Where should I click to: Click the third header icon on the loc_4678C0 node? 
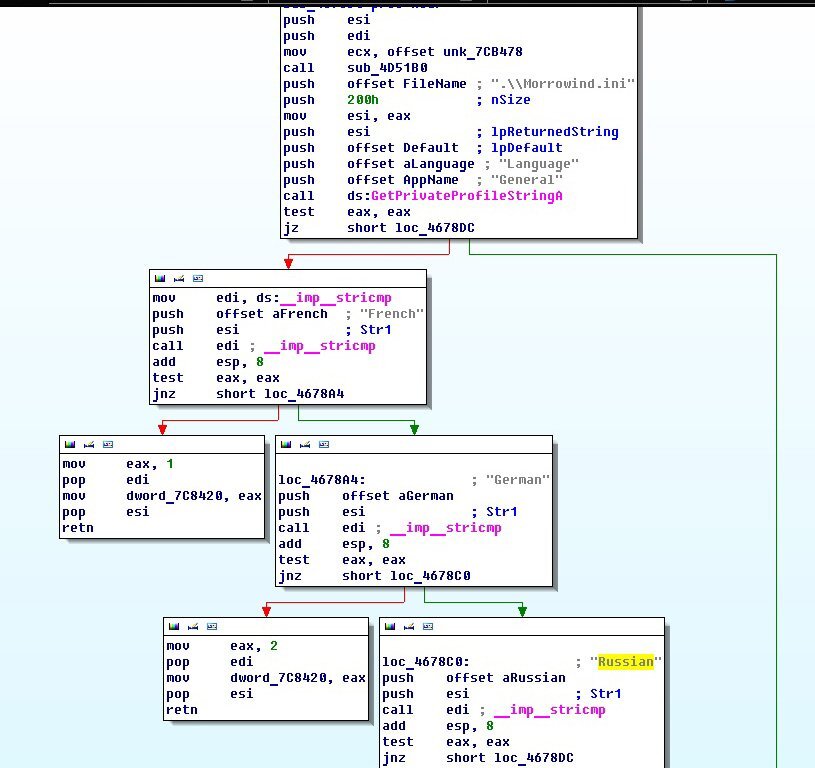point(427,626)
